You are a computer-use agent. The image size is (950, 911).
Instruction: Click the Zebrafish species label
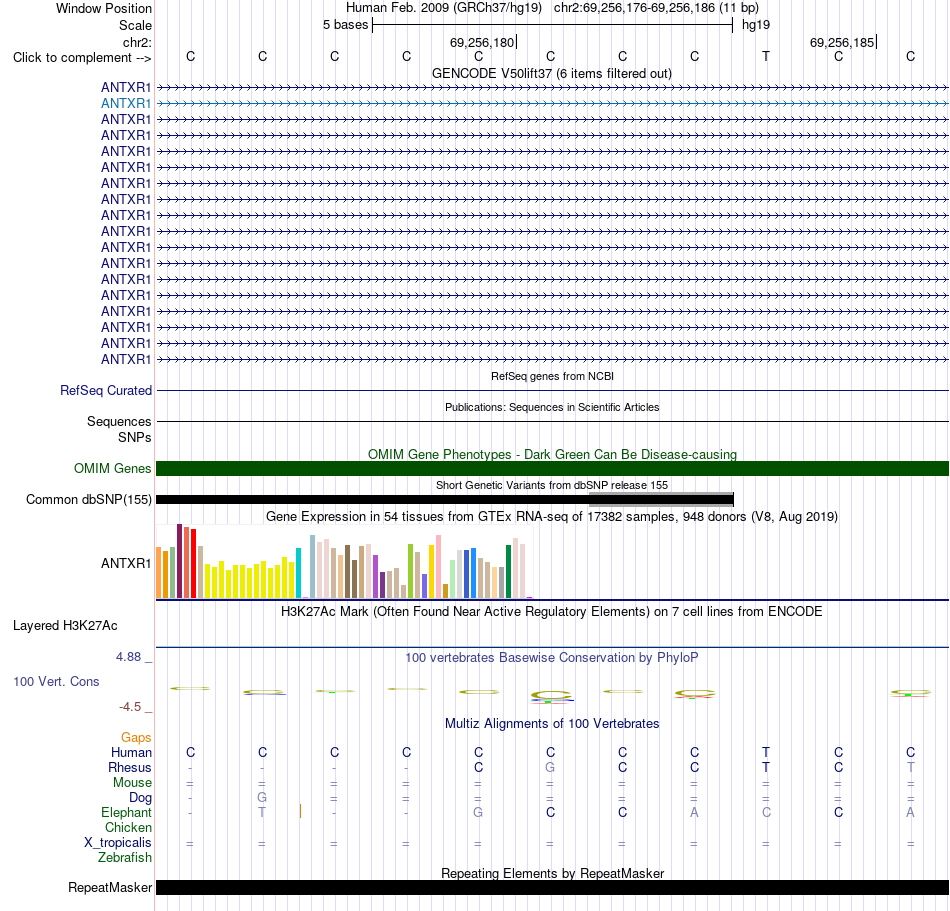125,858
